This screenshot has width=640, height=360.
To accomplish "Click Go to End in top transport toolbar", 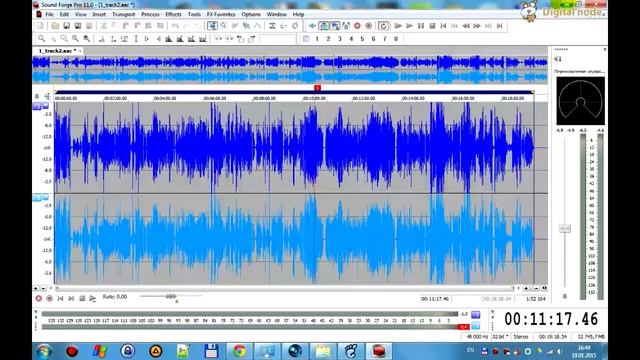I will [x=500, y=26].
